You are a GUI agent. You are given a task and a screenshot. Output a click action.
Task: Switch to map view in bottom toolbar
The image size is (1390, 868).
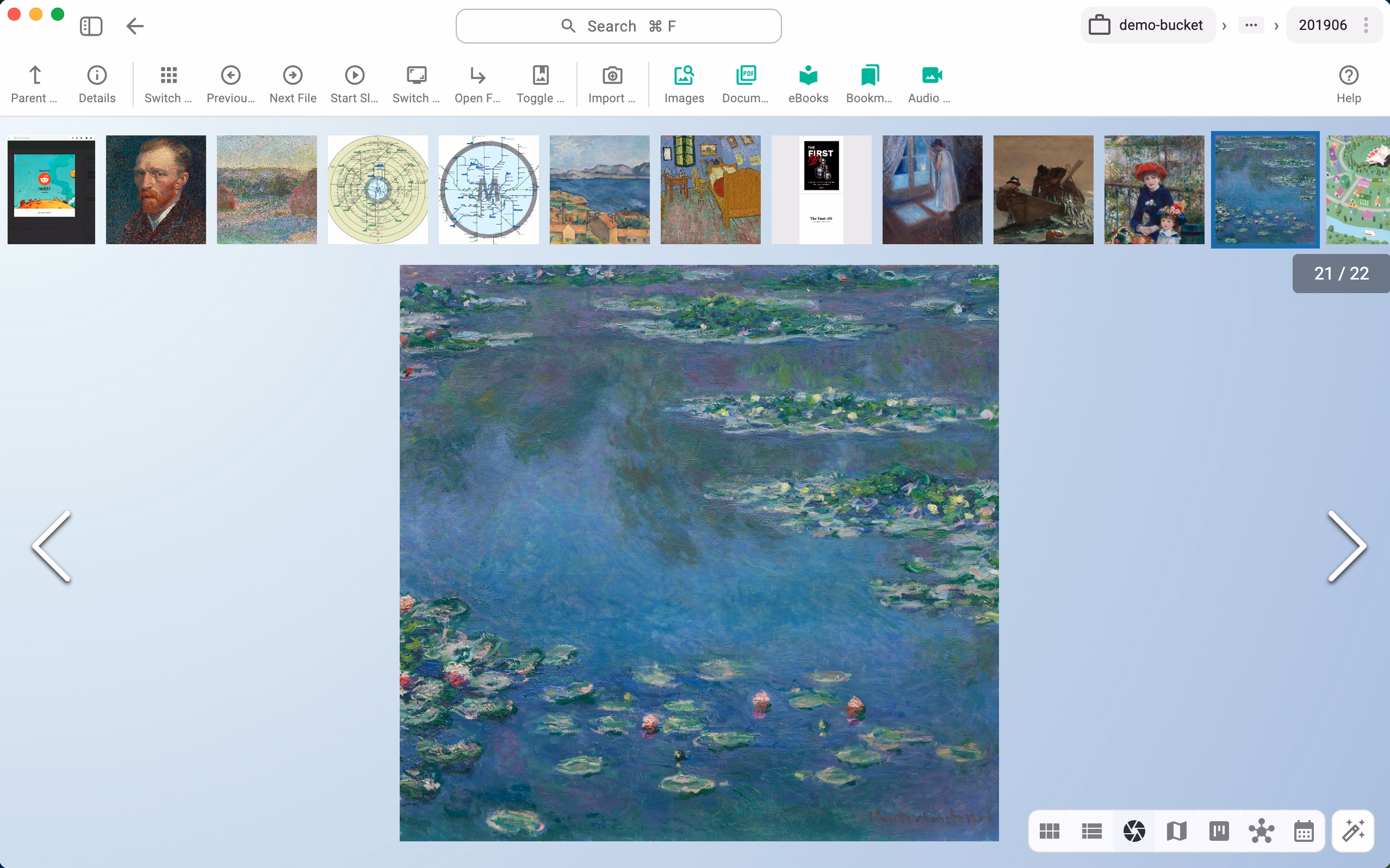click(x=1176, y=830)
